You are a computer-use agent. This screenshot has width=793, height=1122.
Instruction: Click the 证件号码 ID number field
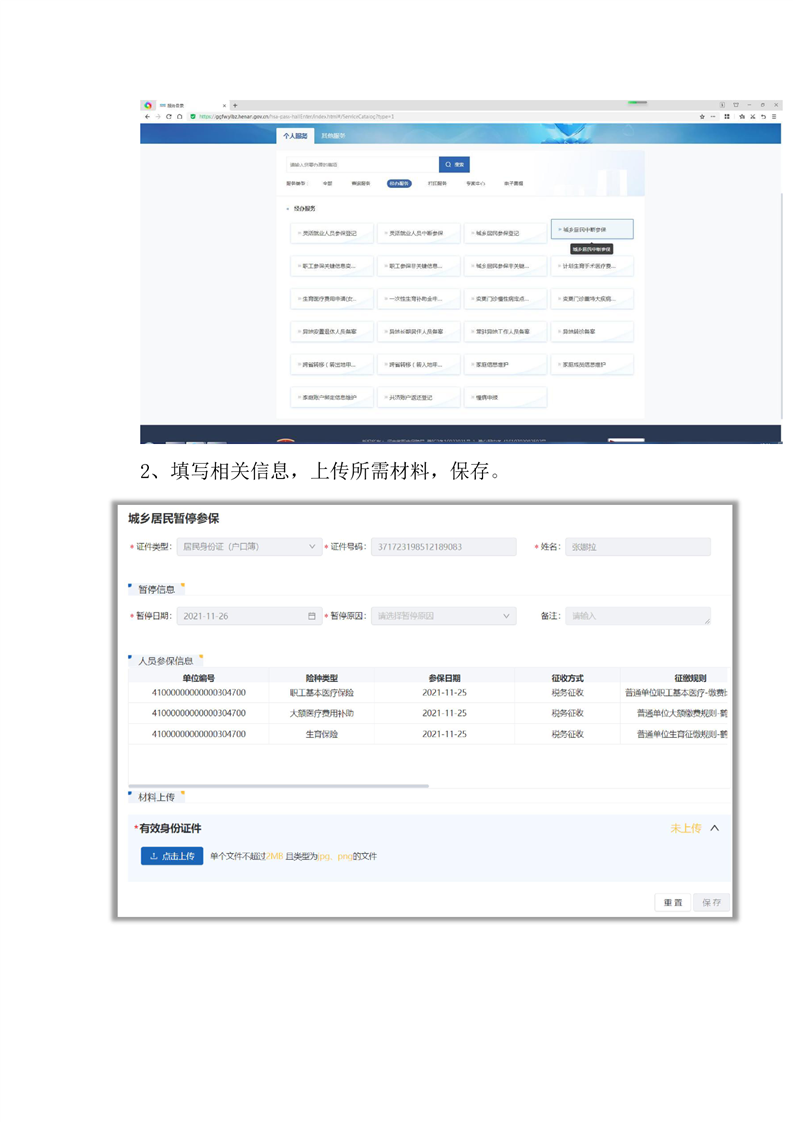pos(443,547)
